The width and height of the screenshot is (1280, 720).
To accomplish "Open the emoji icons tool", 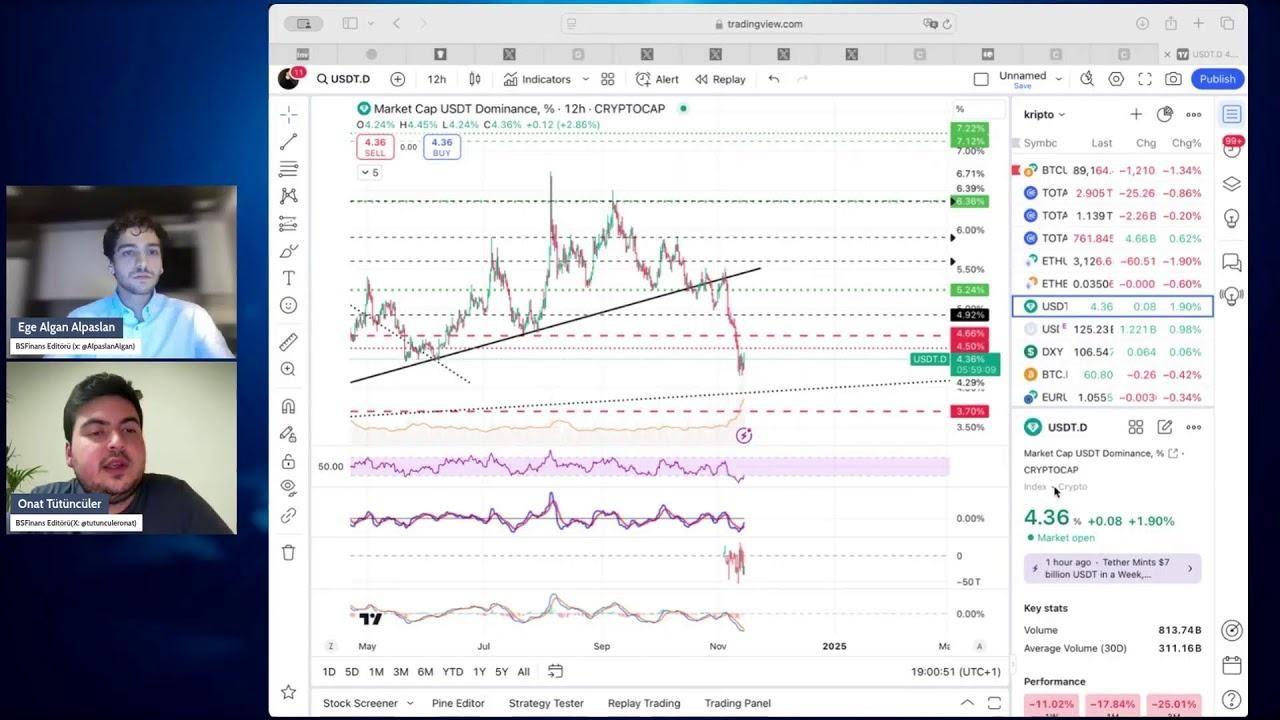I will [x=288, y=305].
